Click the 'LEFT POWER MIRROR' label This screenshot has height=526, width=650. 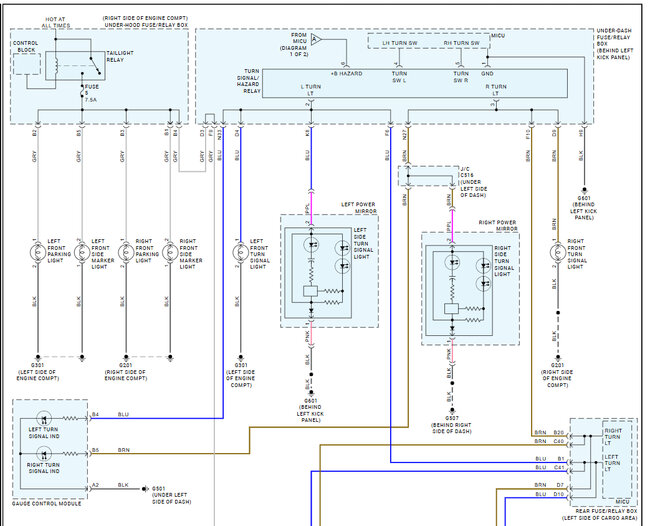[x=359, y=208]
